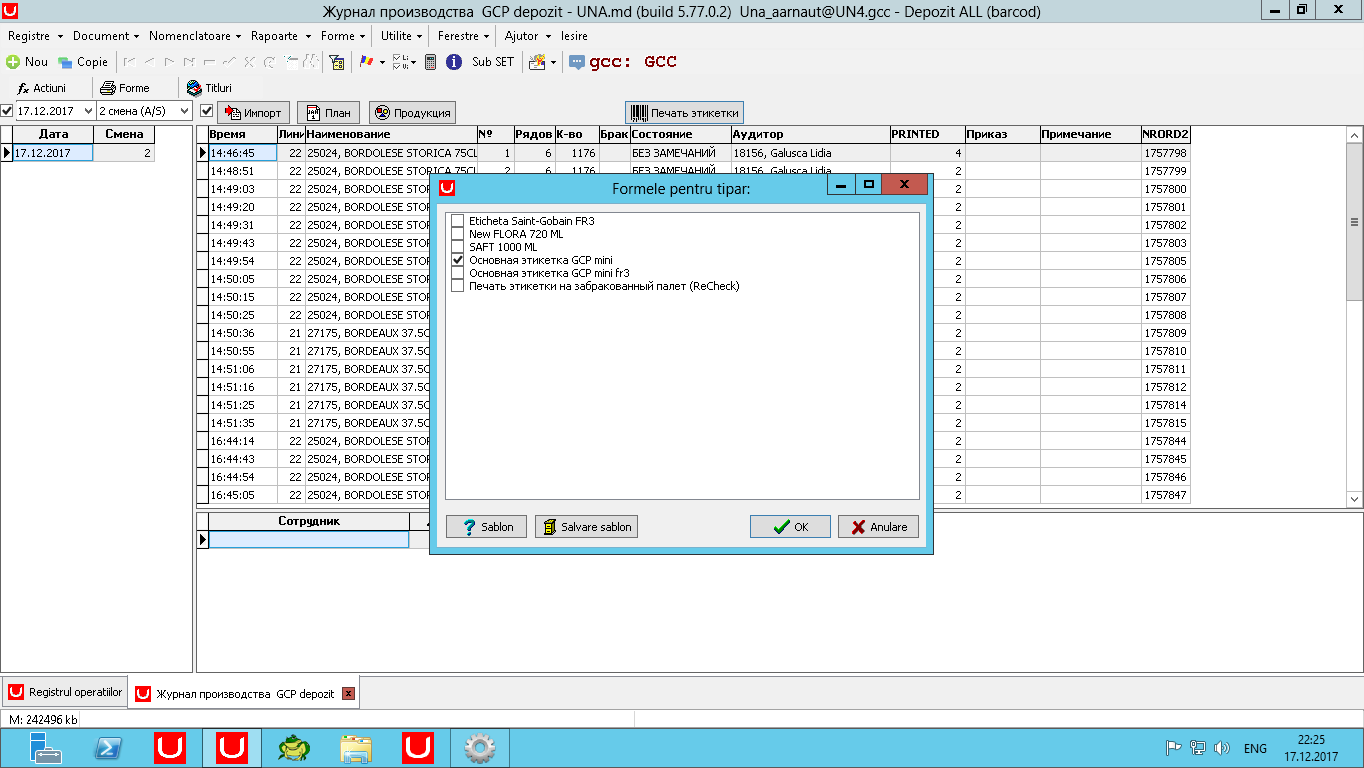Viewport: 1364px width, 768px height.
Task: Click the Copie (copy) toolbar icon
Action: (65, 62)
